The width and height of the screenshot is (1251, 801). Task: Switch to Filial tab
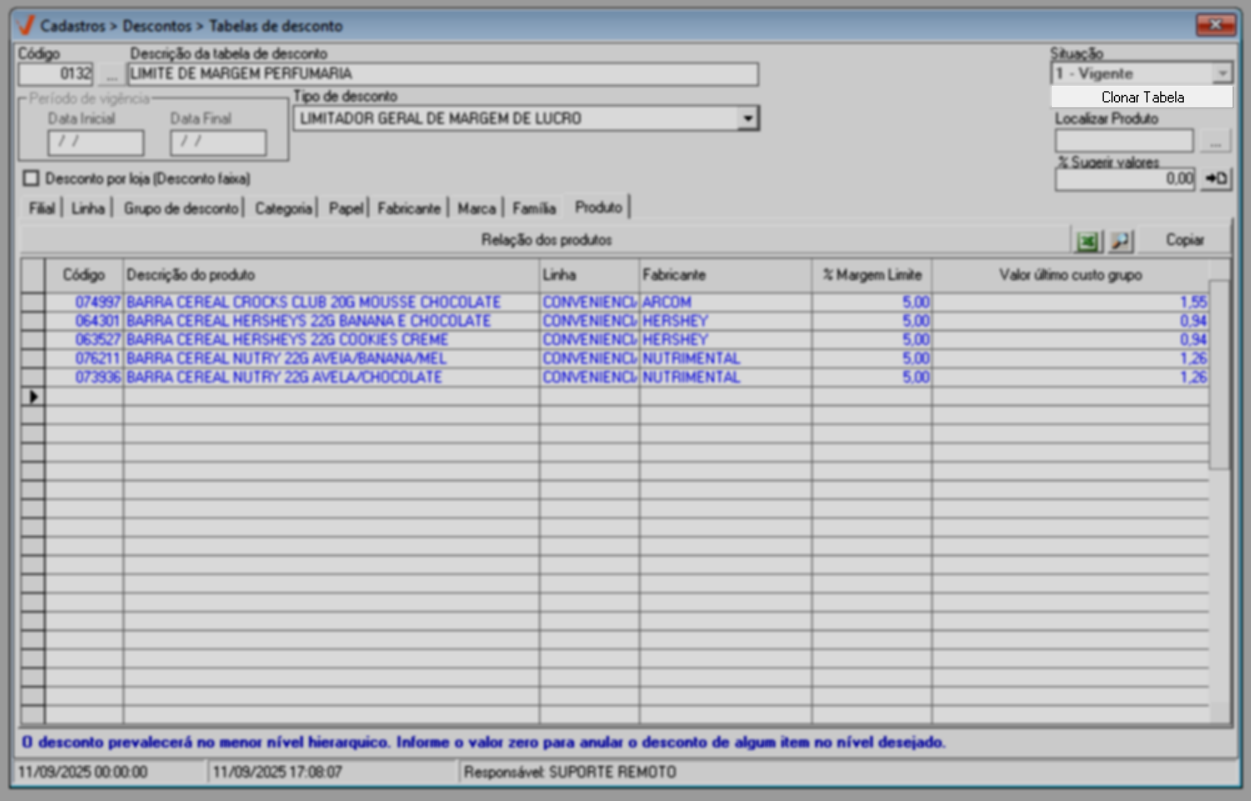[41, 208]
